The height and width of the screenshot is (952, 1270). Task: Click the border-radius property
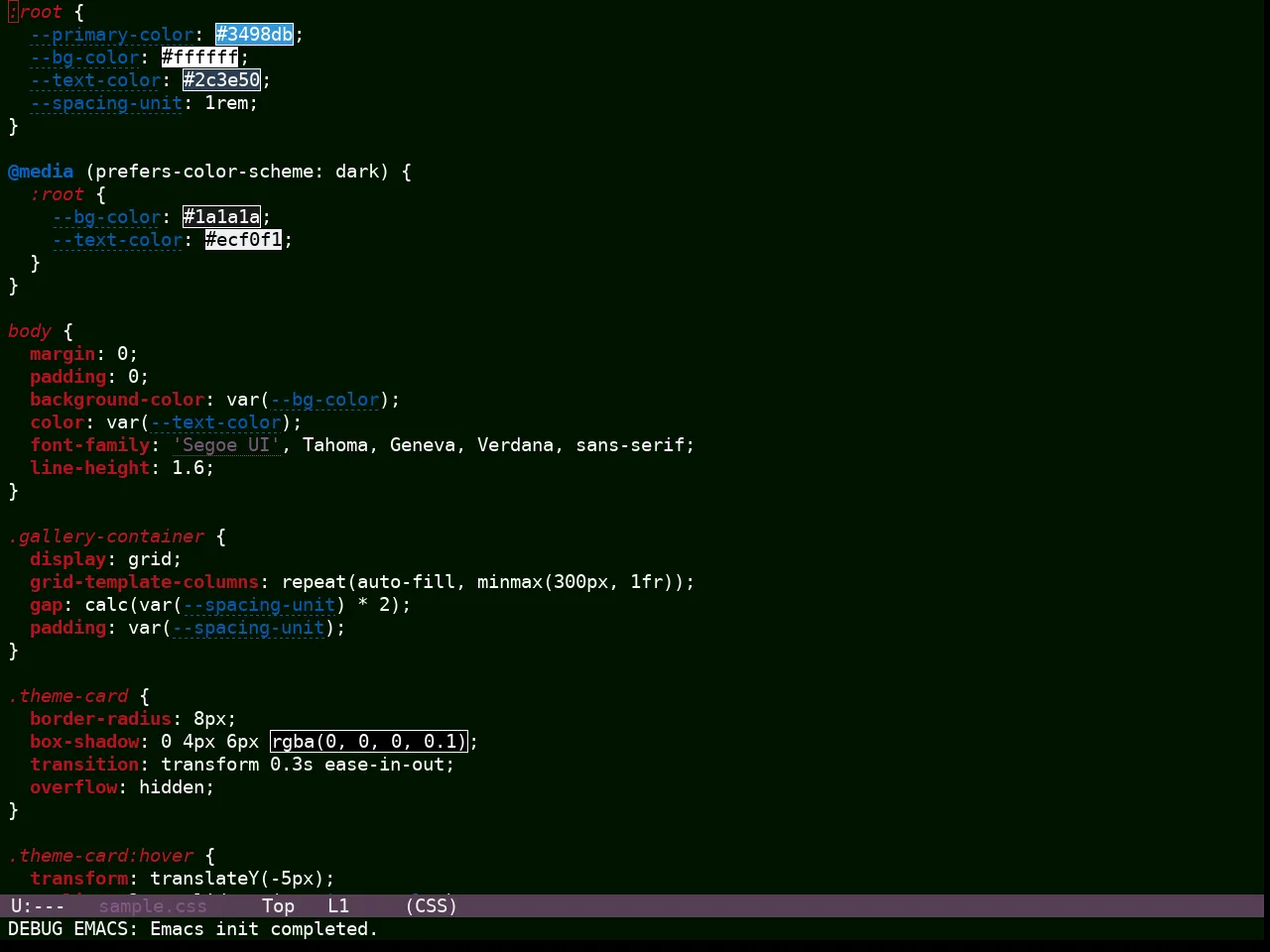(x=101, y=719)
